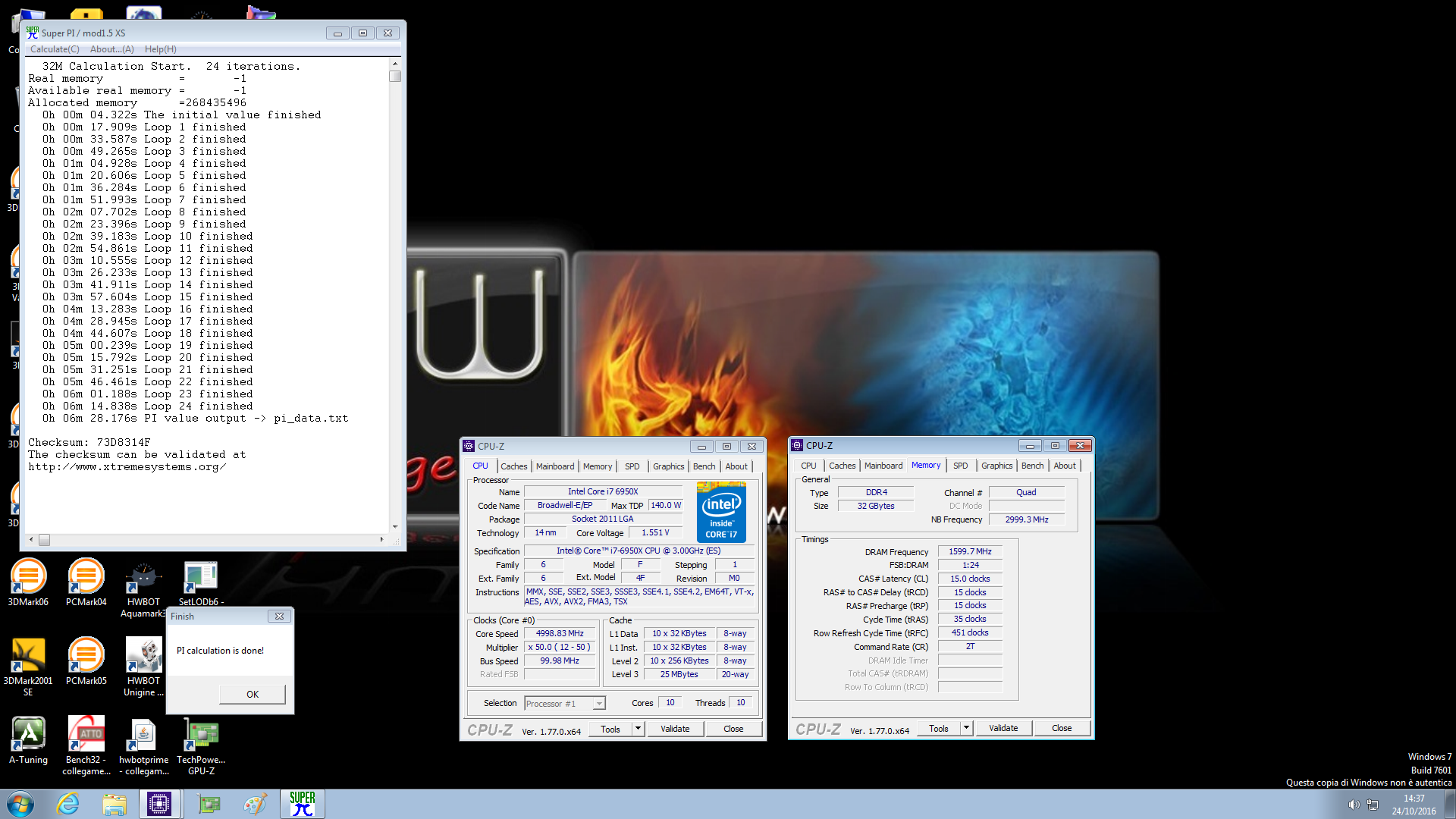Open Help(H) menu in Super PI
The width and height of the screenshot is (1456, 819).
161,49
